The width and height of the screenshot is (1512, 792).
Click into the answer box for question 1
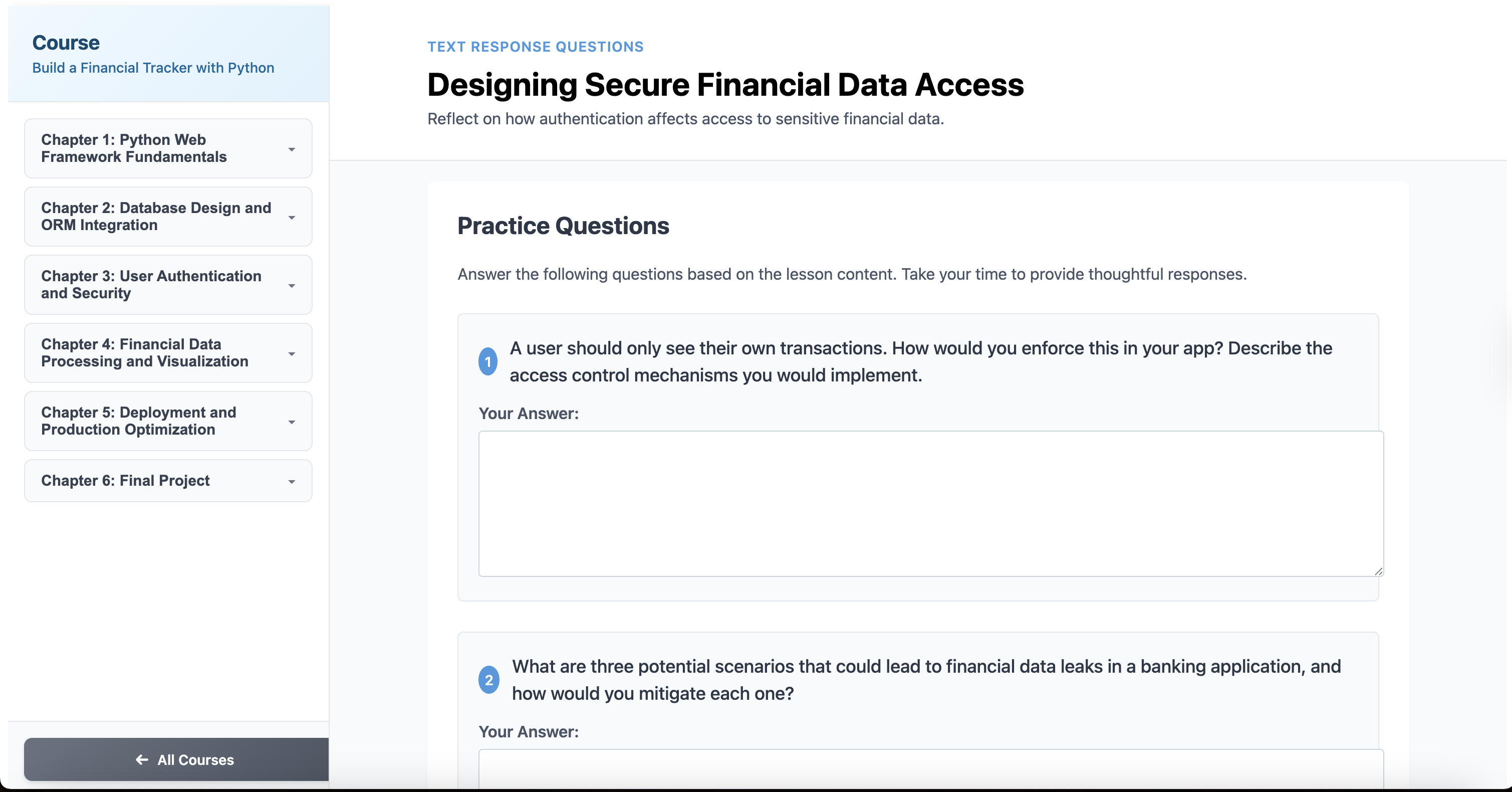point(930,503)
